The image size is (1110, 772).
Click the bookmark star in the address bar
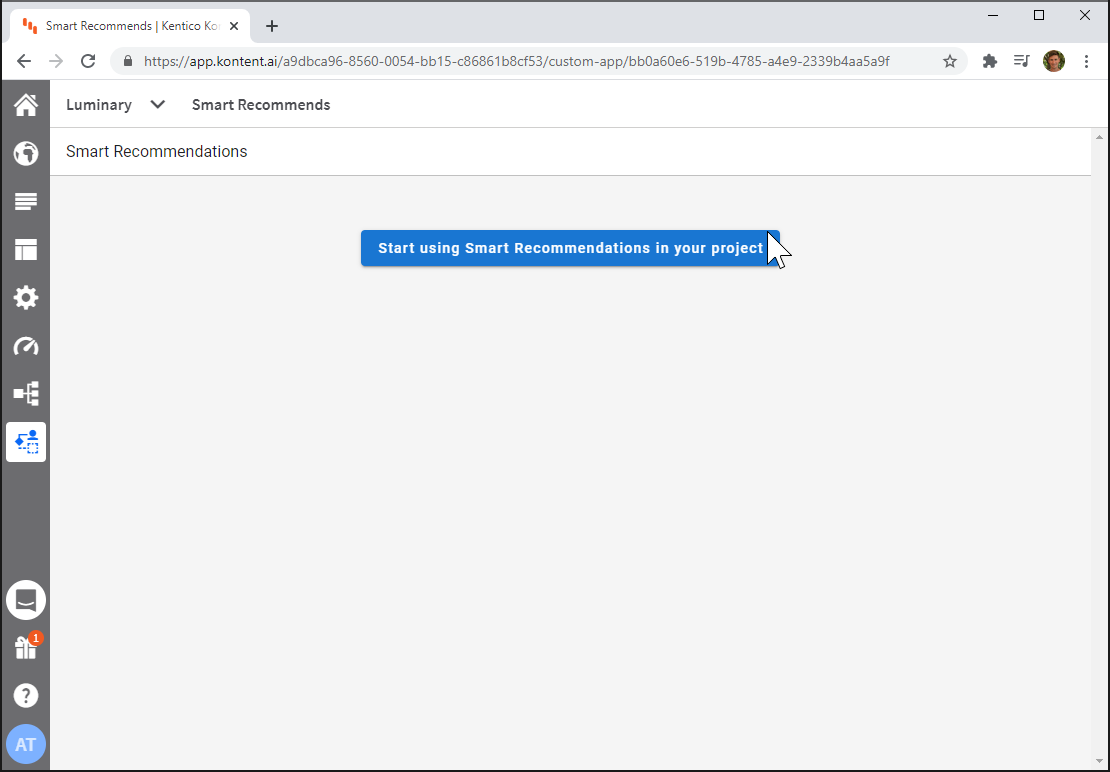949,61
